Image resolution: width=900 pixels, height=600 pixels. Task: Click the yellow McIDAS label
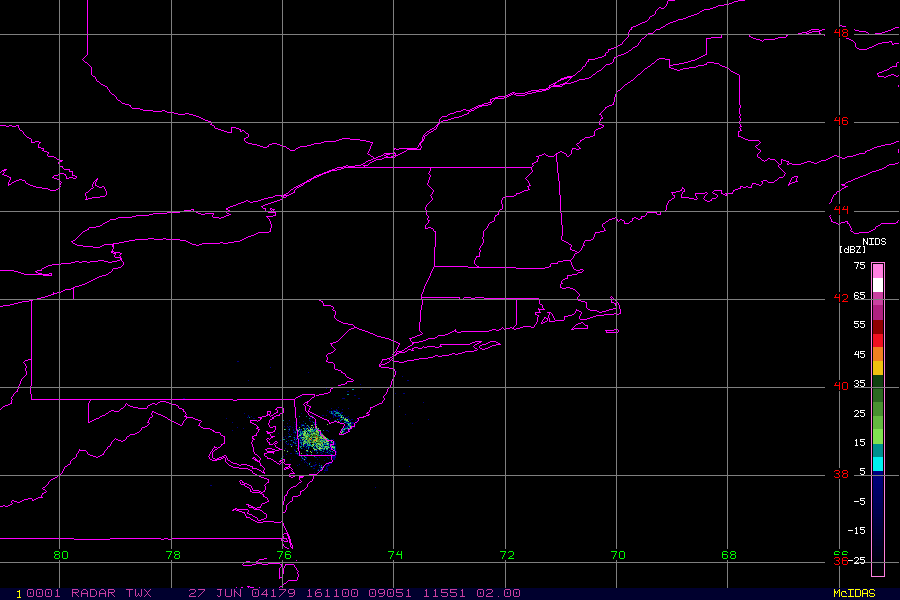click(x=854, y=593)
